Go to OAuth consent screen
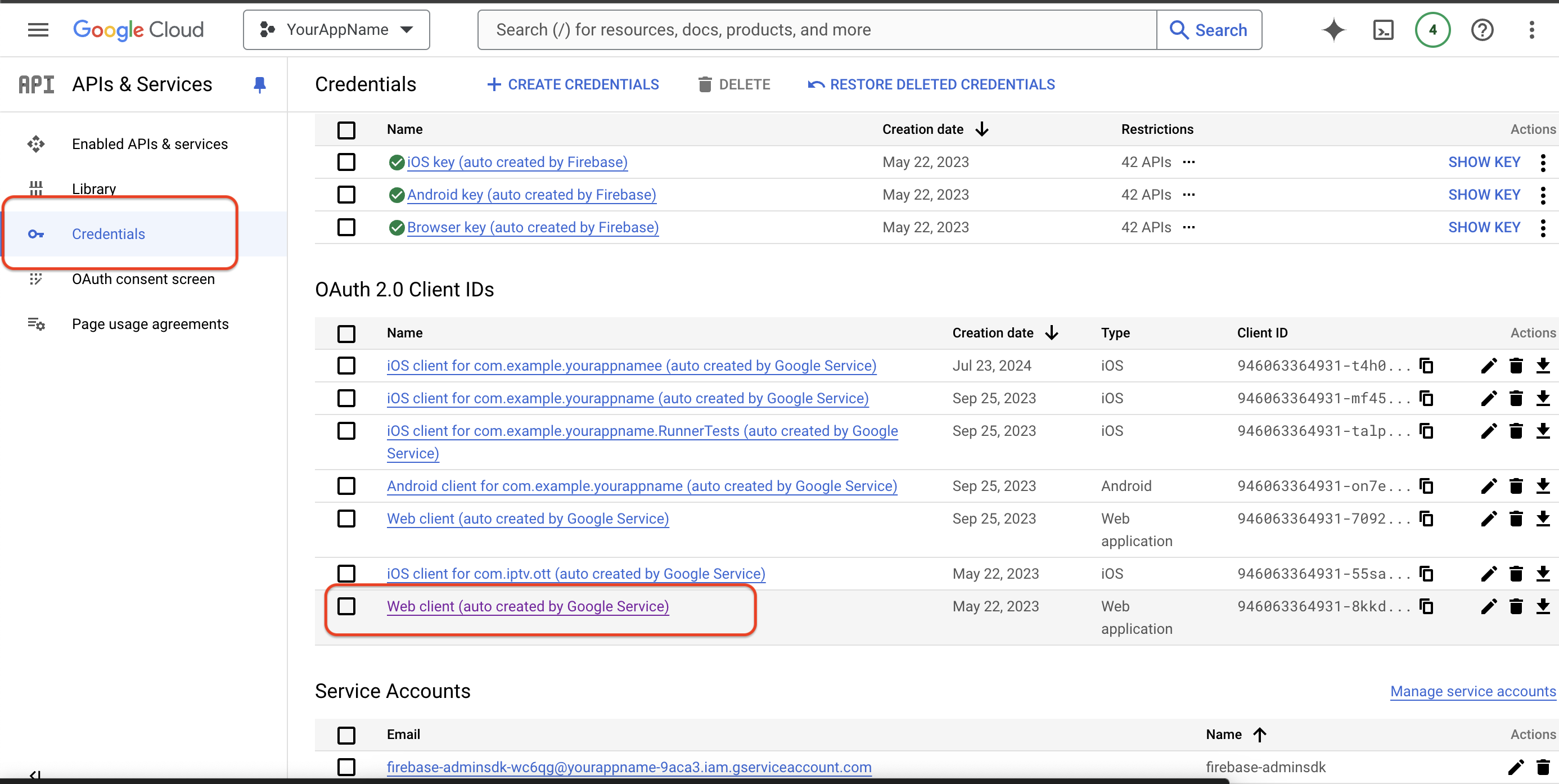The image size is (1559, 784). [143, 279]
